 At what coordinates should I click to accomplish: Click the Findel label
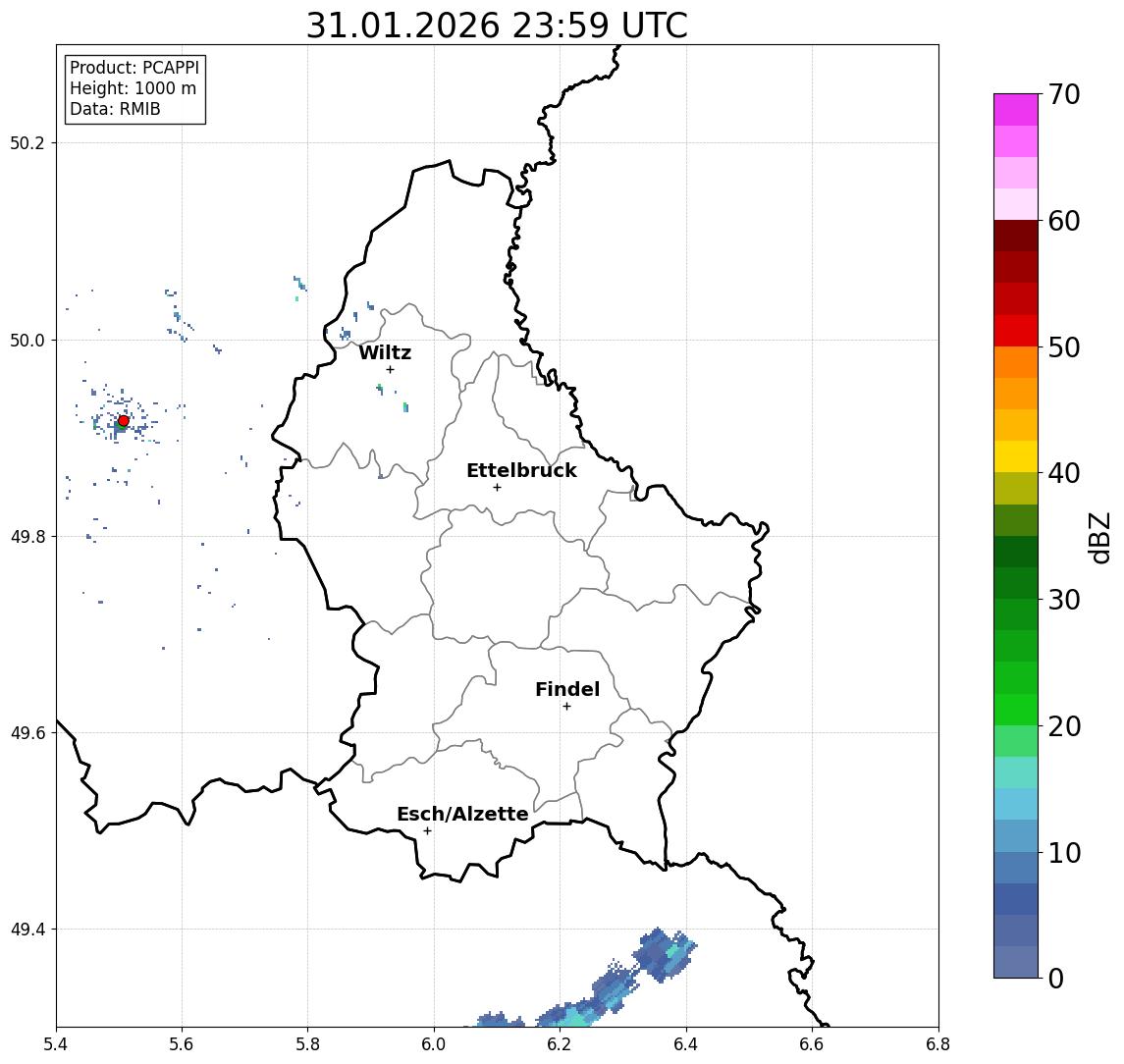(567, 689)
